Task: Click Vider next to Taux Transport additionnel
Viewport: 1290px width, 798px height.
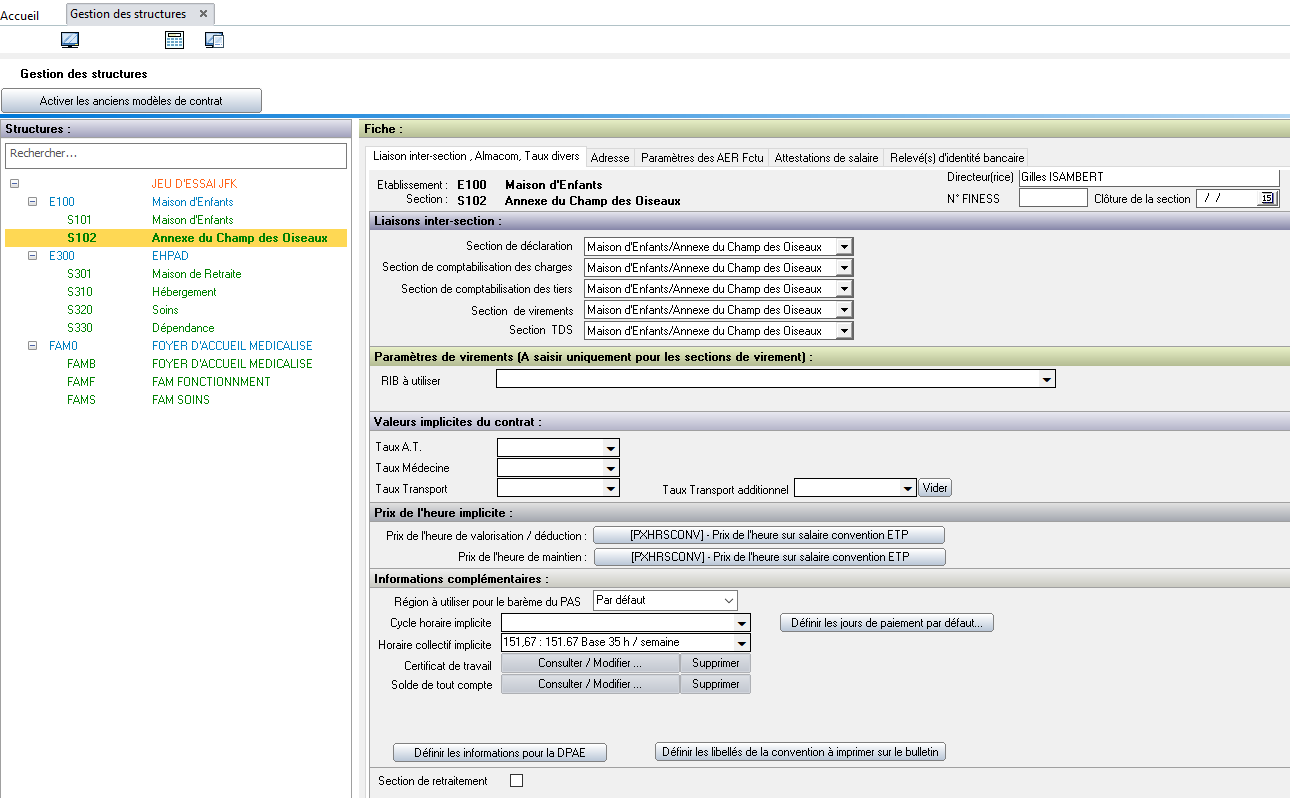Action: point(935,489)
